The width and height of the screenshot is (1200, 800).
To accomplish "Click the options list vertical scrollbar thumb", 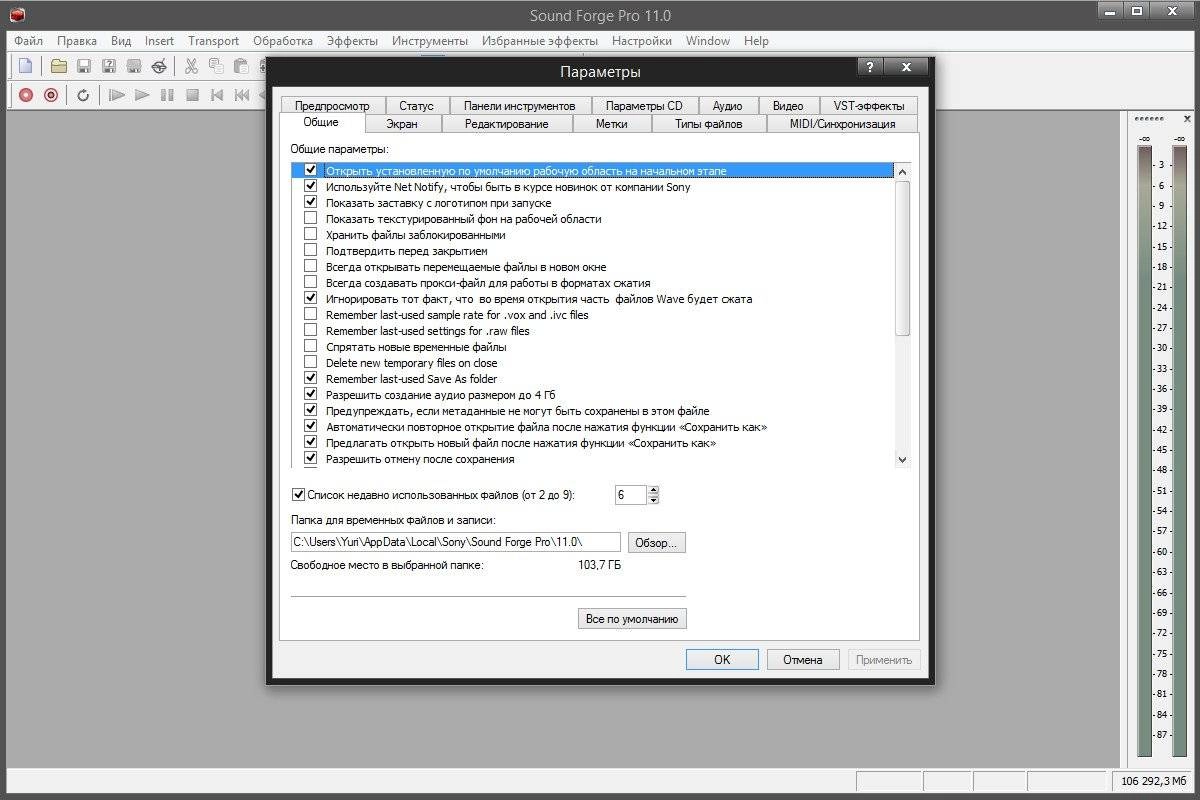I will pyautogui.click(x=902, y=258).
